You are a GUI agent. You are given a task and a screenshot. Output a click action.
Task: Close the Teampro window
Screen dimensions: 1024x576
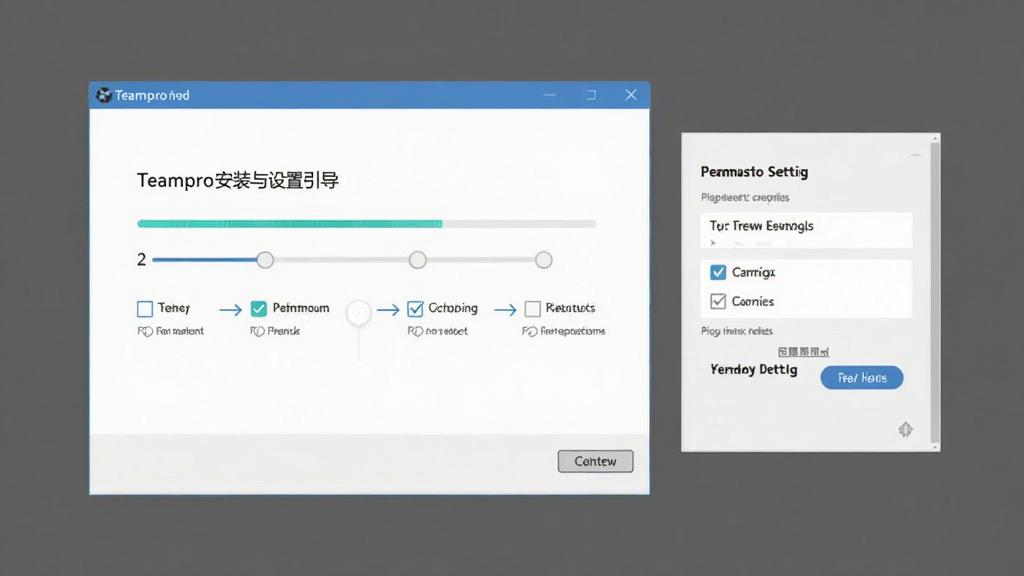(x=631, y=95)
